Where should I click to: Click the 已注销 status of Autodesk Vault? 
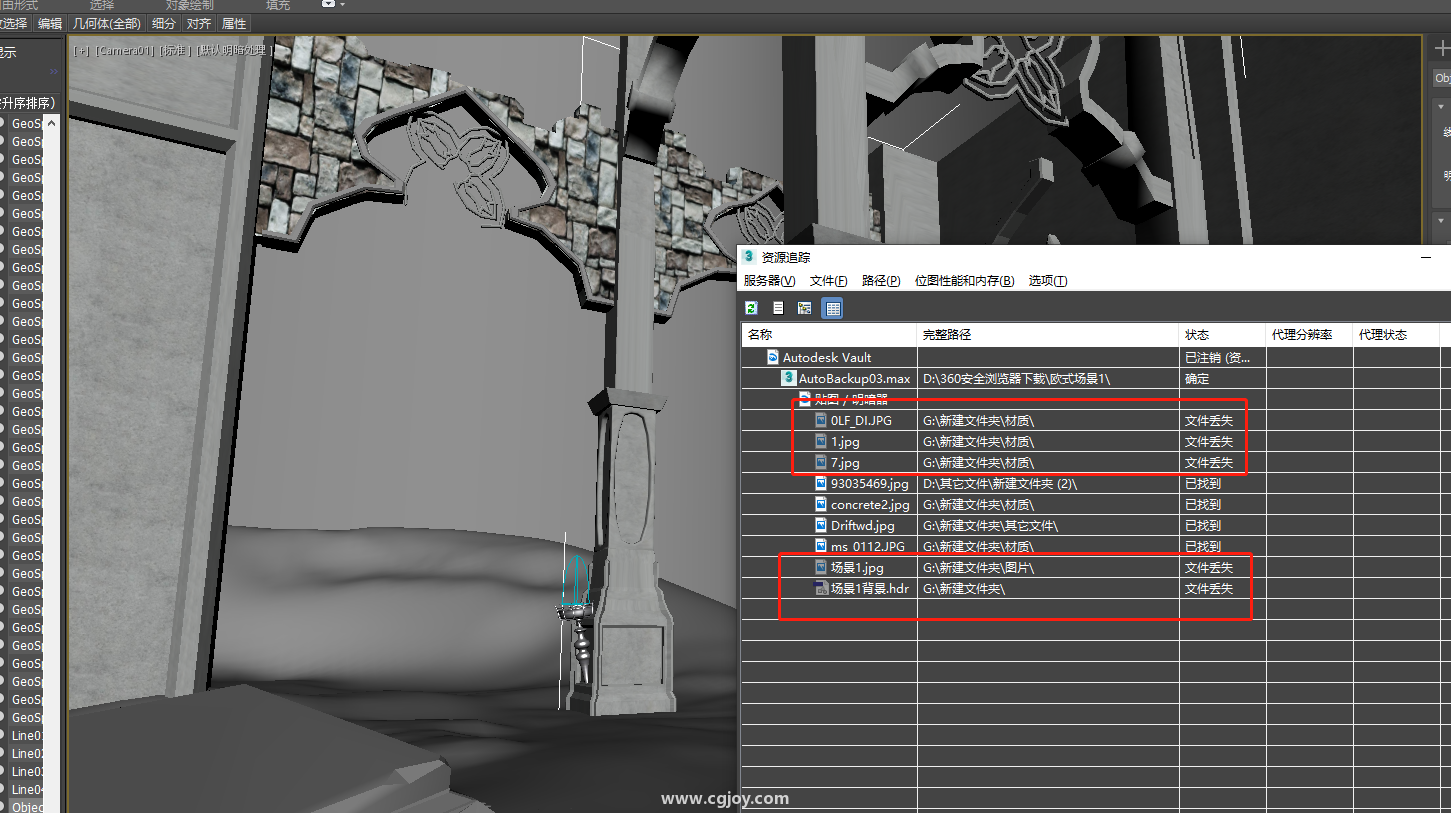[x=1217, y=357]
